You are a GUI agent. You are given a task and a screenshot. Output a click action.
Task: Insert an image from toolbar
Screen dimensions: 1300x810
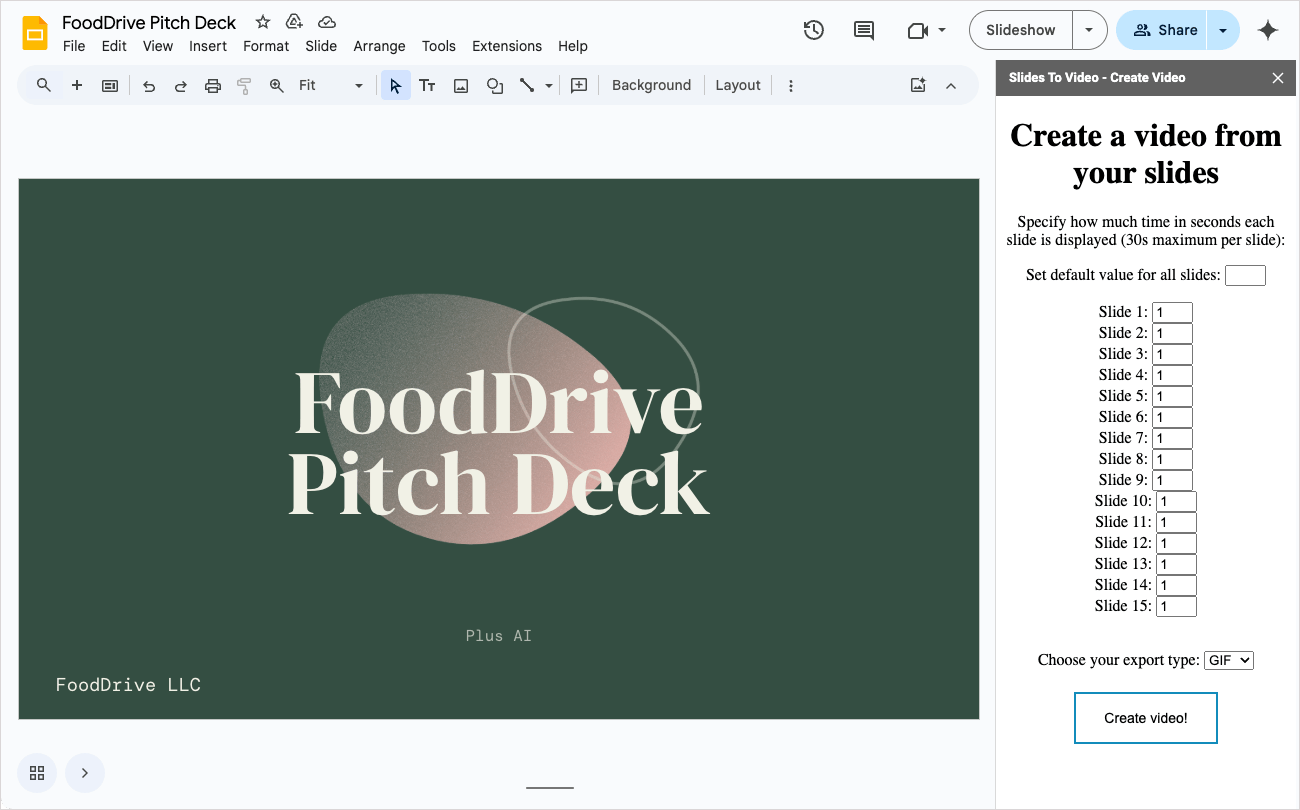coord(461,85)
